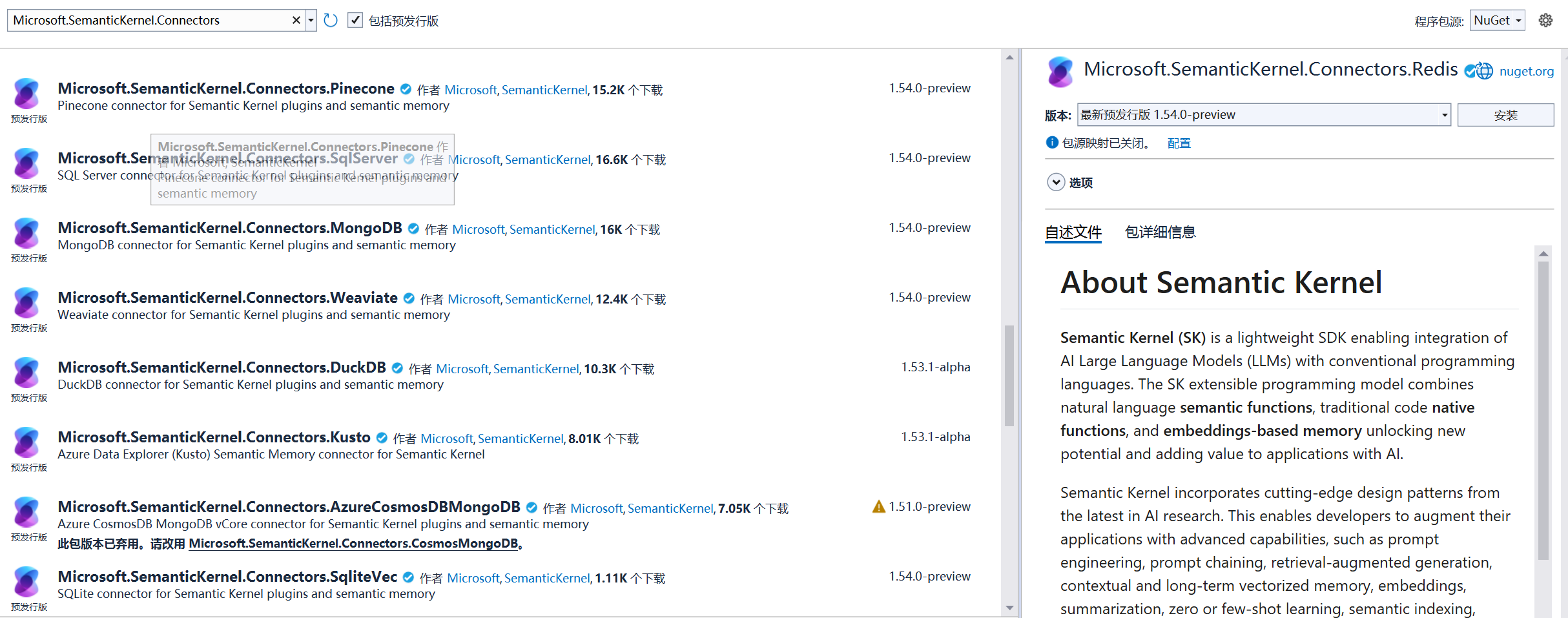1568x618 pixels.
Task: Click the refresh icon next to search
Action: tap(331, 21)
